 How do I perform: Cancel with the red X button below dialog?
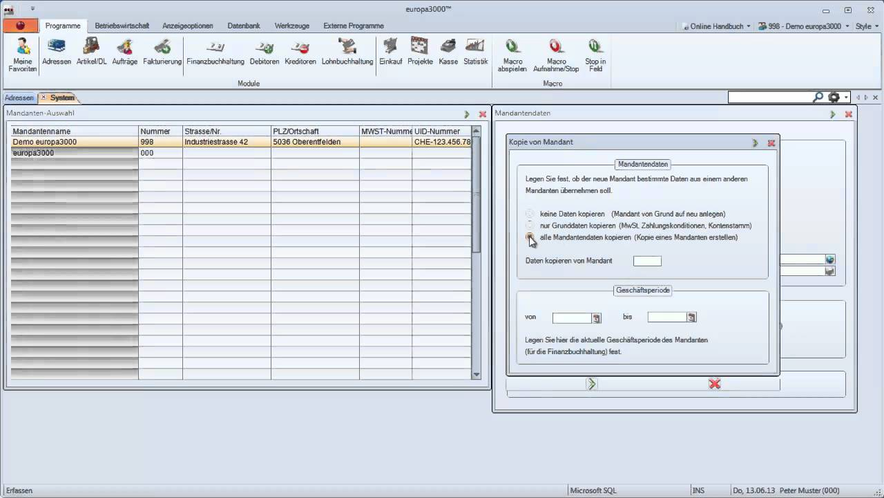click(x=714, y=383)
